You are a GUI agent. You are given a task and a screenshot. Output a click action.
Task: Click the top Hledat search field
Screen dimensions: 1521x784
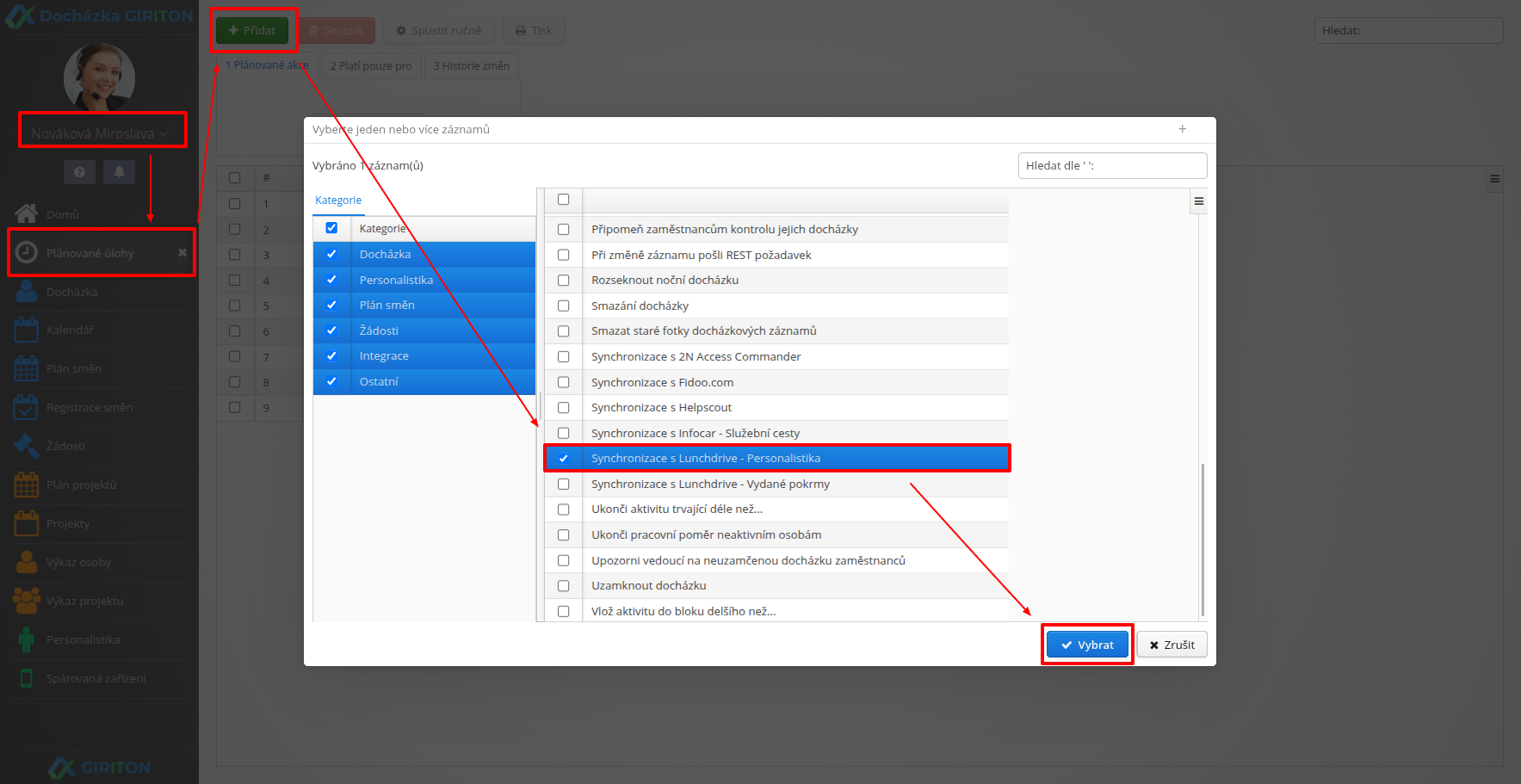1408,30
